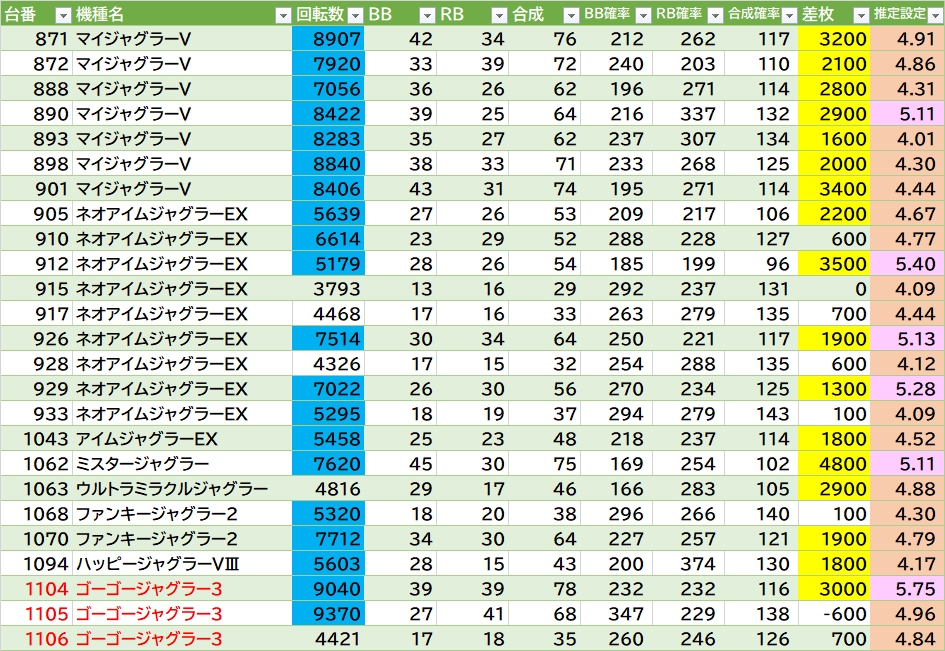
Task: Open the RB column filter dropdown
Action: click(499, 15)
